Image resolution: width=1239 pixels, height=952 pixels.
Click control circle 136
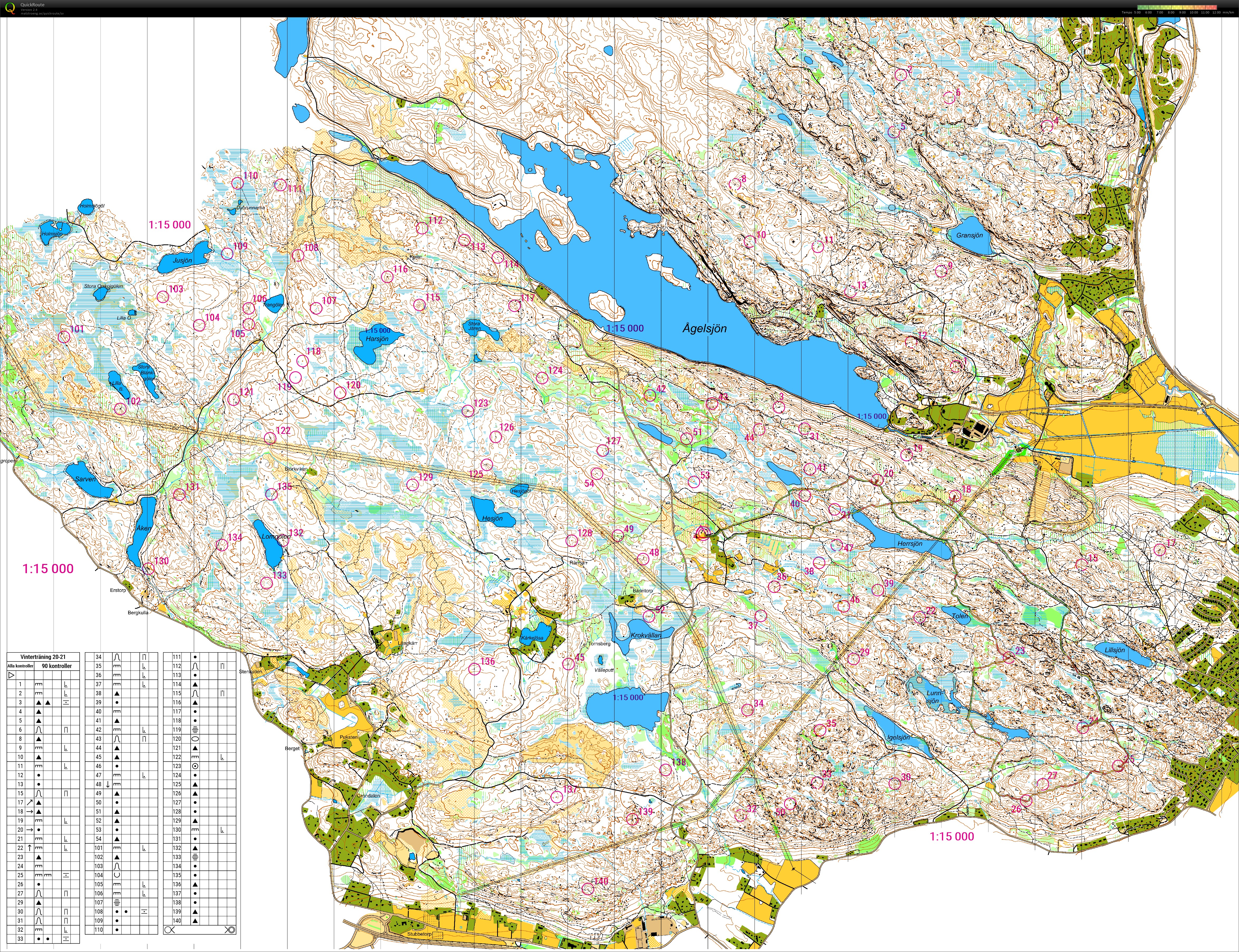point(474,669)
